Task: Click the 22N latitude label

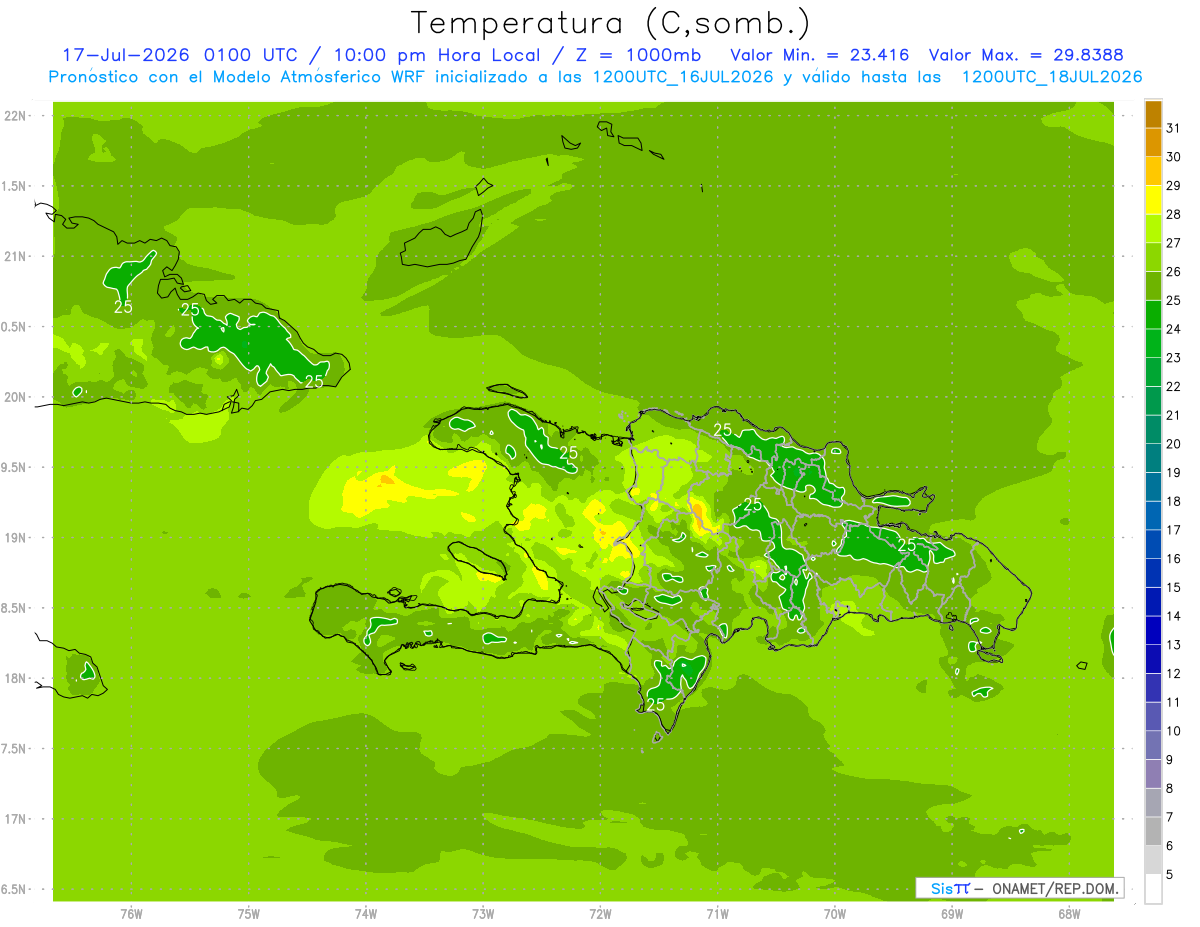Action: coord(16,116)
